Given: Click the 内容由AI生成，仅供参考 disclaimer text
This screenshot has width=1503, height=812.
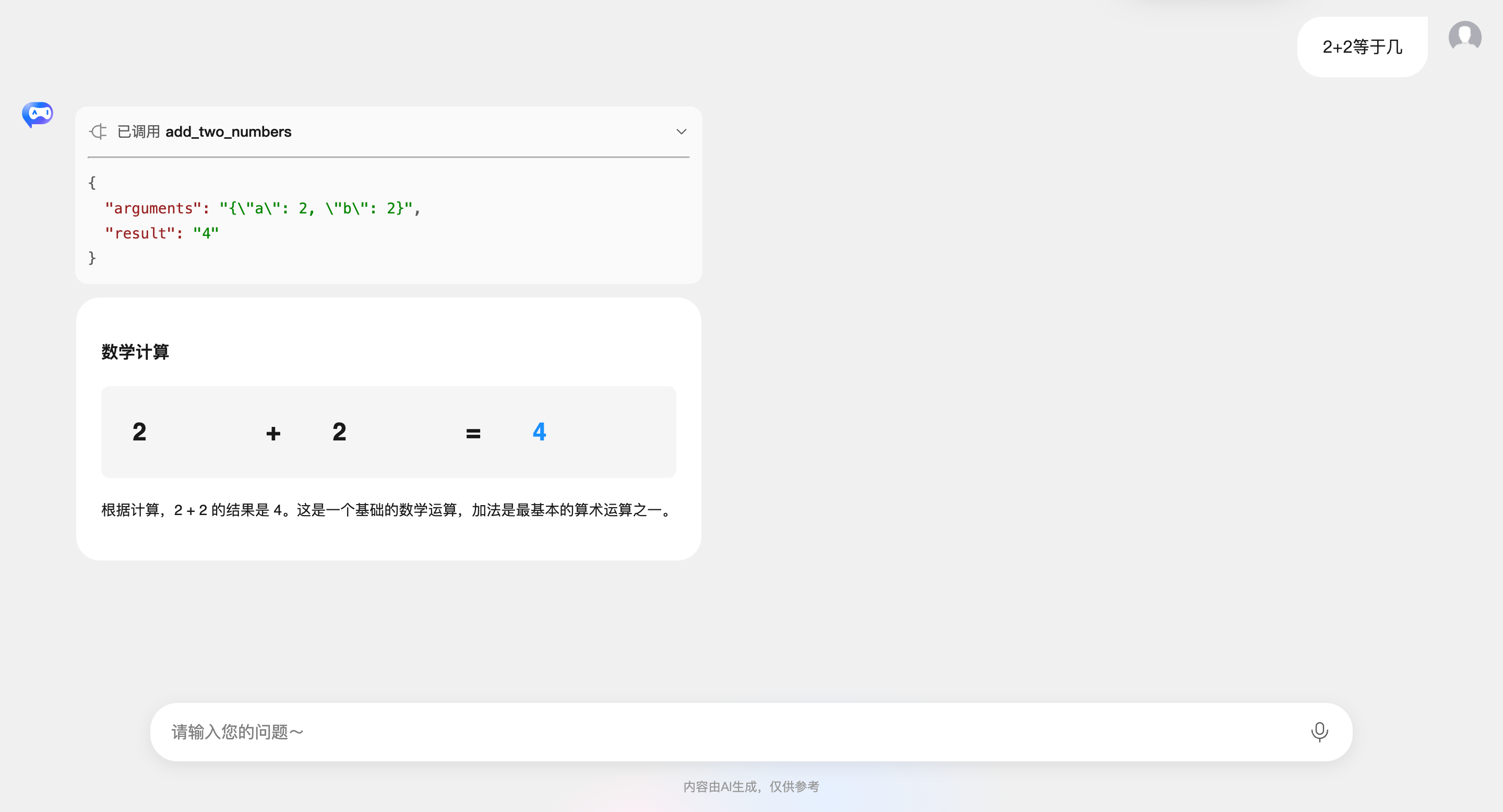Looking at the screenshot, I should click(x=750, y=787).
